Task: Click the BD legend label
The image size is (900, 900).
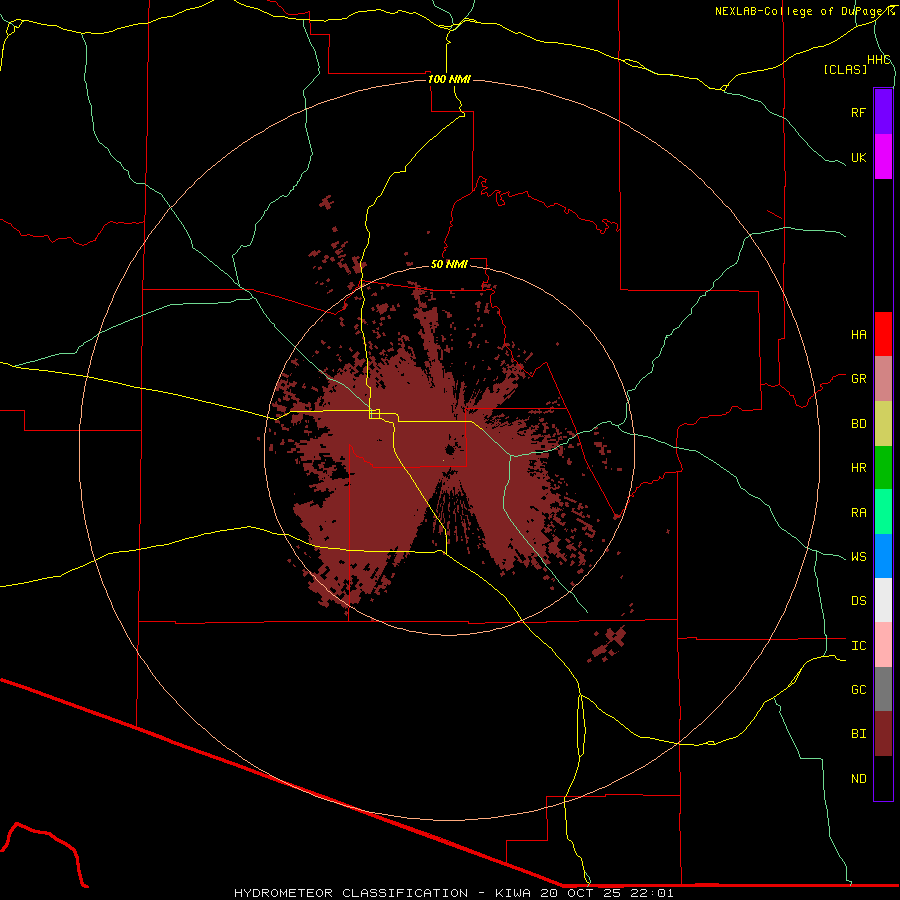Action: 858,424
